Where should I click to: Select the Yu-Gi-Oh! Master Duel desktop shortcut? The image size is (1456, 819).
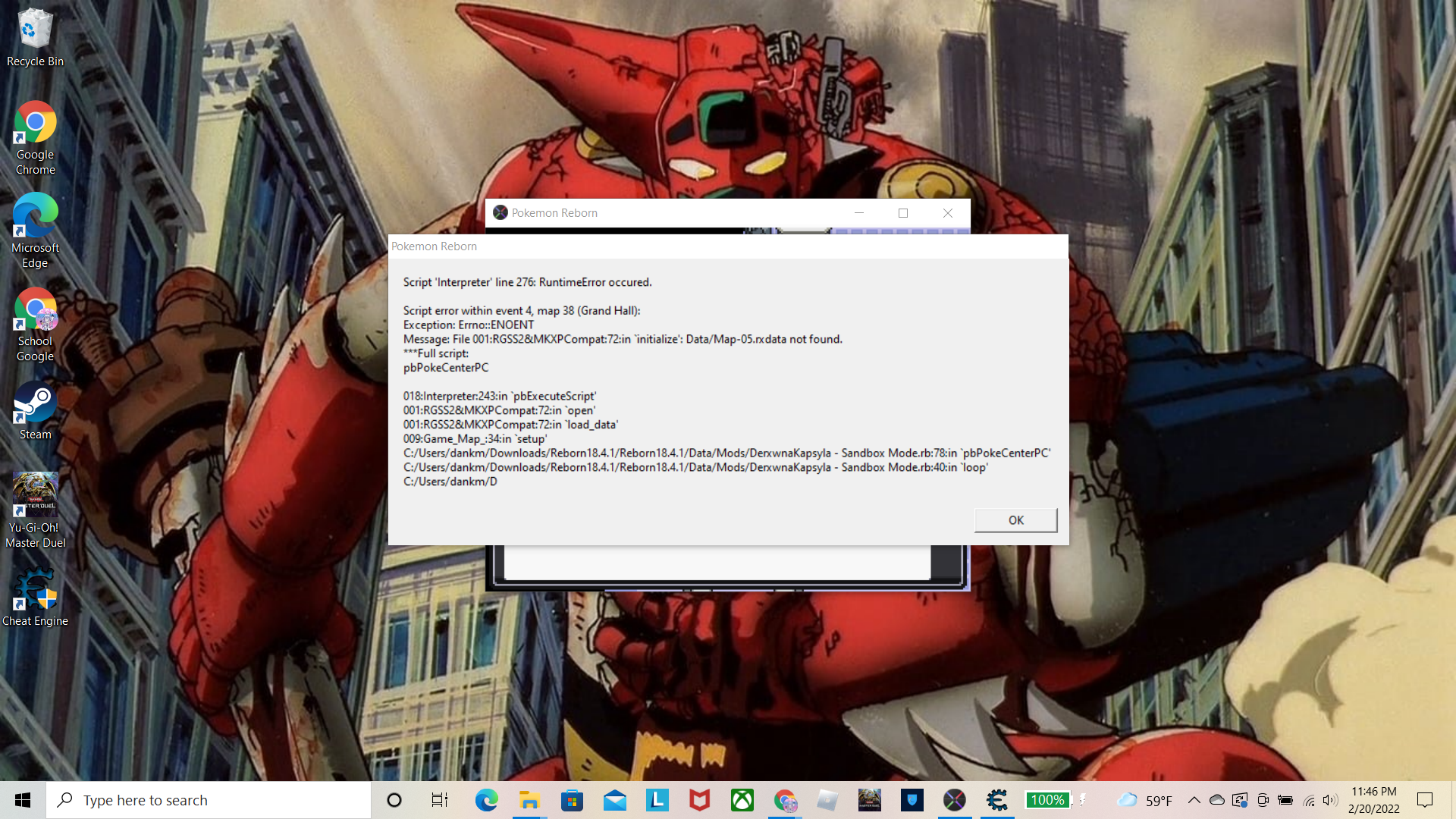pos(35,511)
